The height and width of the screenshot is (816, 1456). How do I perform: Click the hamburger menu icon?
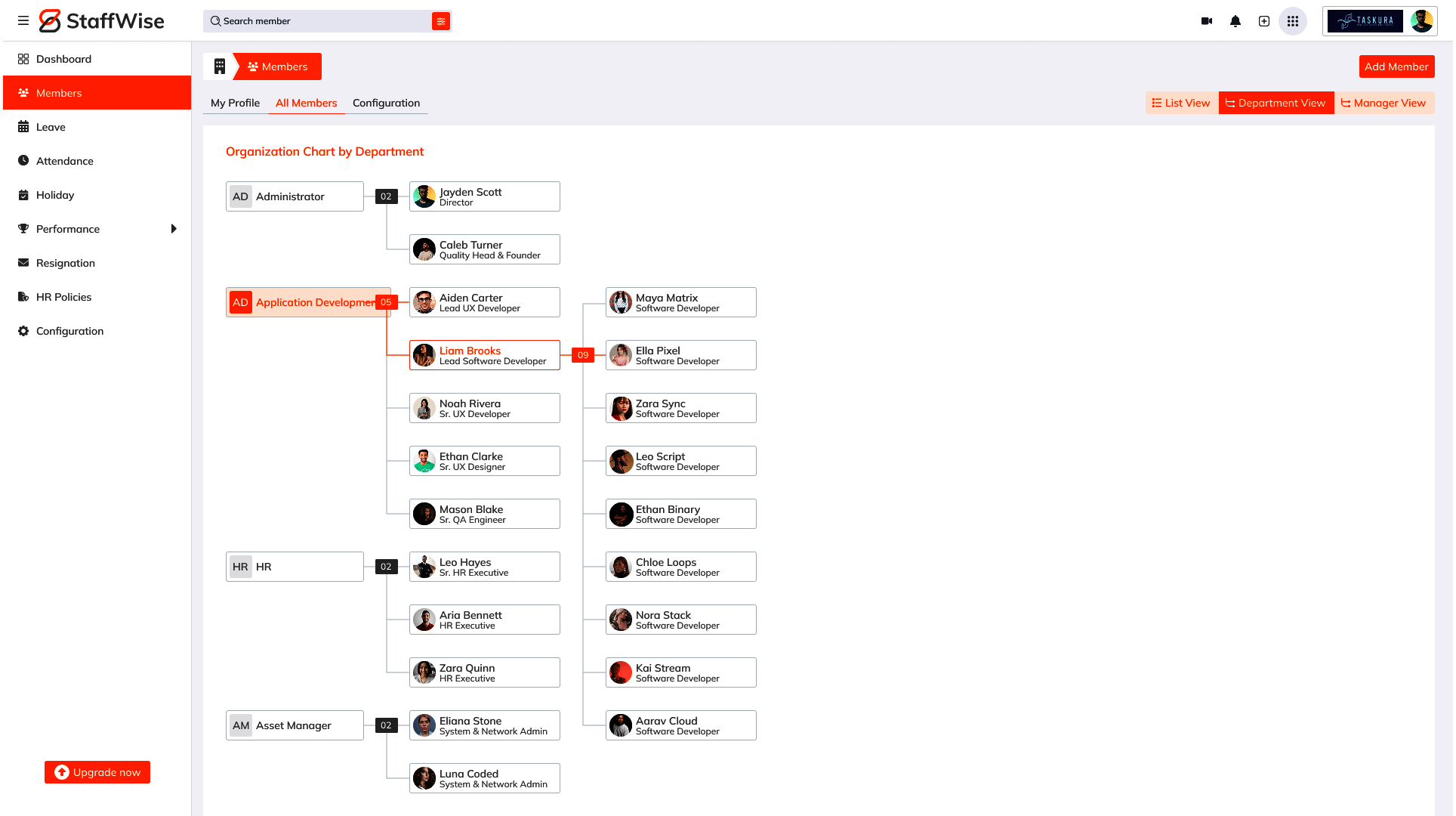coord(23,21)
